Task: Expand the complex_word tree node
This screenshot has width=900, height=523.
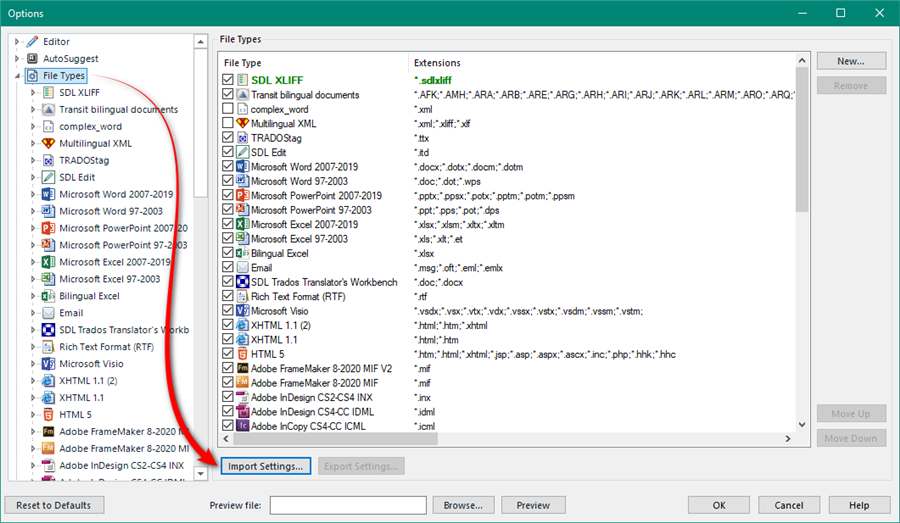Action: tap(33, 126)
